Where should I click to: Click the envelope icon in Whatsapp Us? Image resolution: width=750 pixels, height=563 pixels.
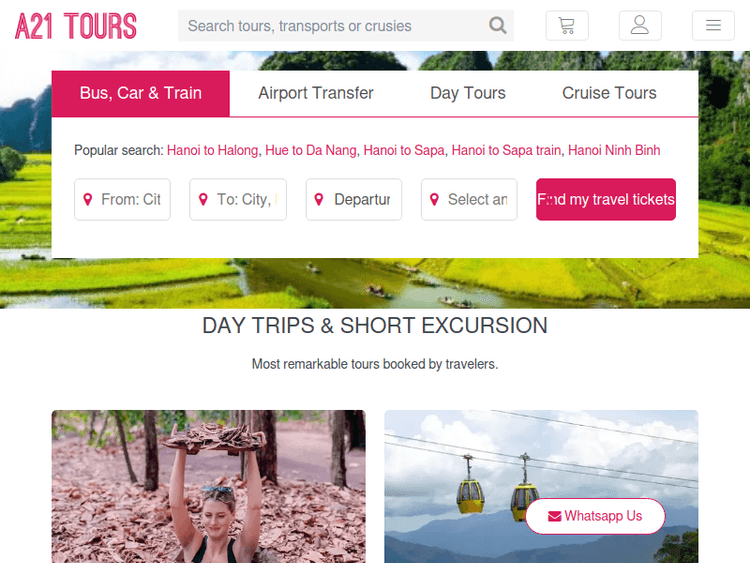point(554,517)
